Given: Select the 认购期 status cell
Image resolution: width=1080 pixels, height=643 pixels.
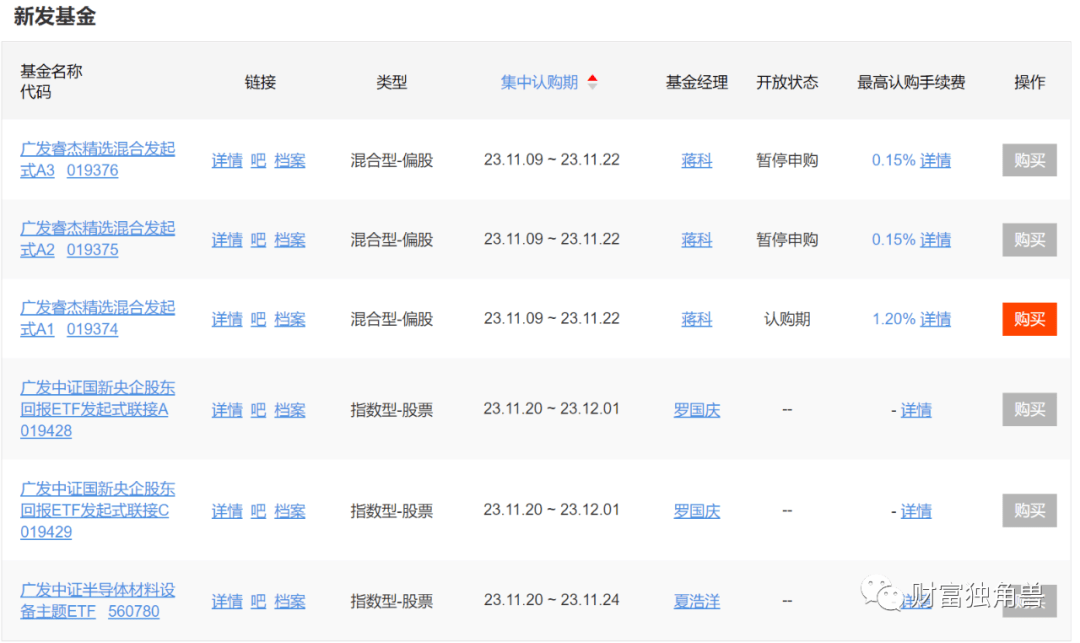Looking at the screenshot, I should click(787, 319).
